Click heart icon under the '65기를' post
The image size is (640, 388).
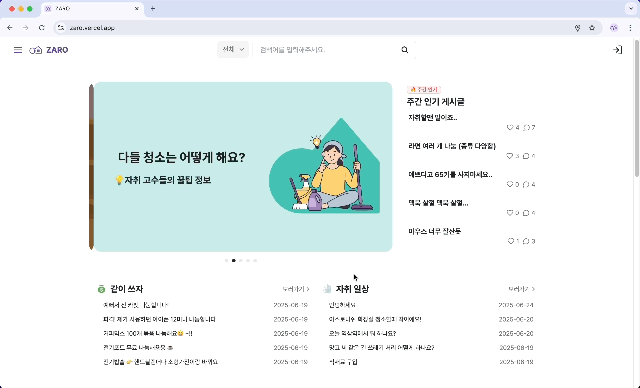click(x=509, y=184)
